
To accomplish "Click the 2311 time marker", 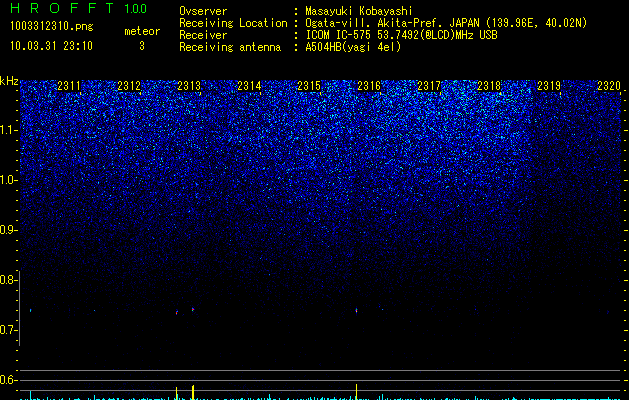I will 69,86.
